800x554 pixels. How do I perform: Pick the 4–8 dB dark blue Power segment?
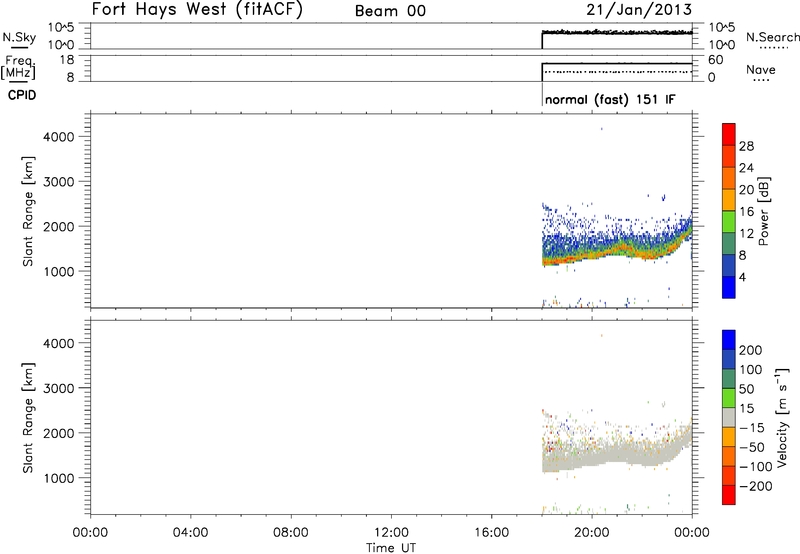tap(729, 266)
